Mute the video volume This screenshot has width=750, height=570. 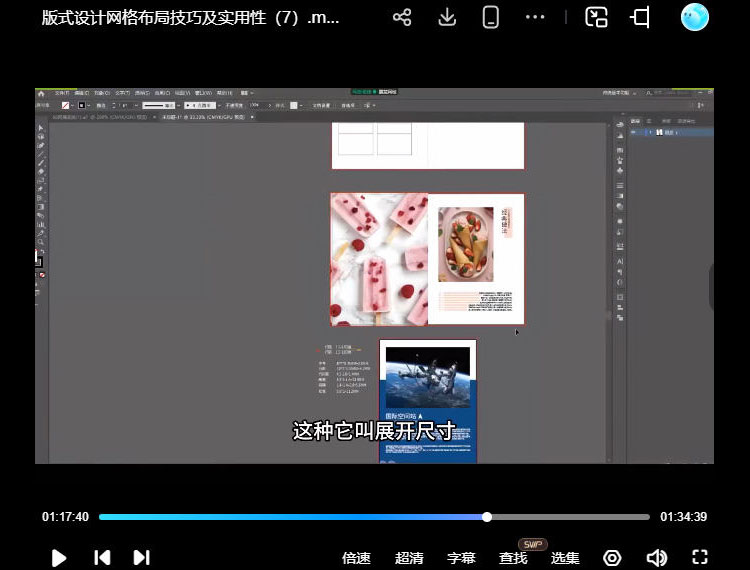(656, 558)
